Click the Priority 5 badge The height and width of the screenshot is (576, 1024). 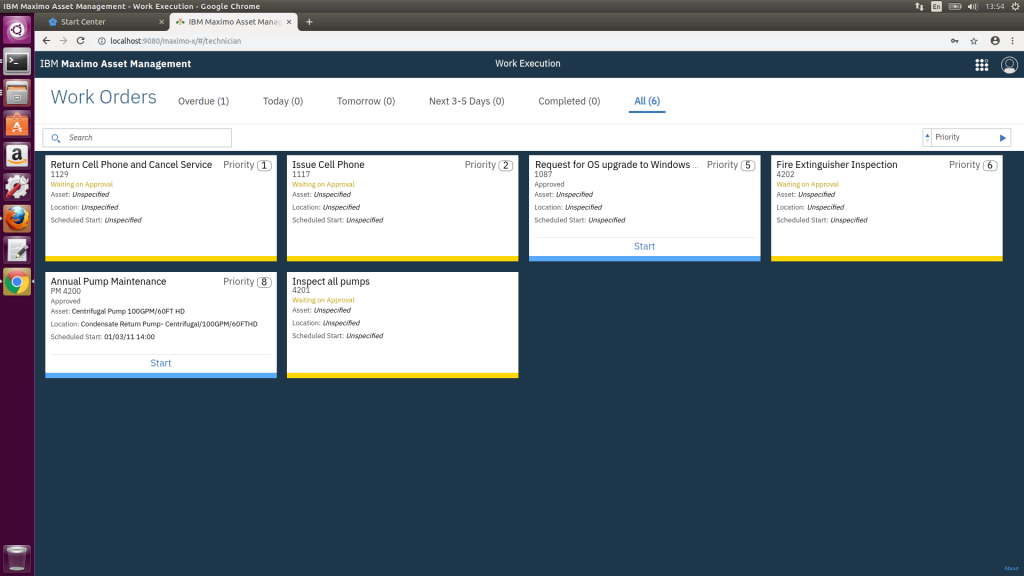tap(748, 165)
